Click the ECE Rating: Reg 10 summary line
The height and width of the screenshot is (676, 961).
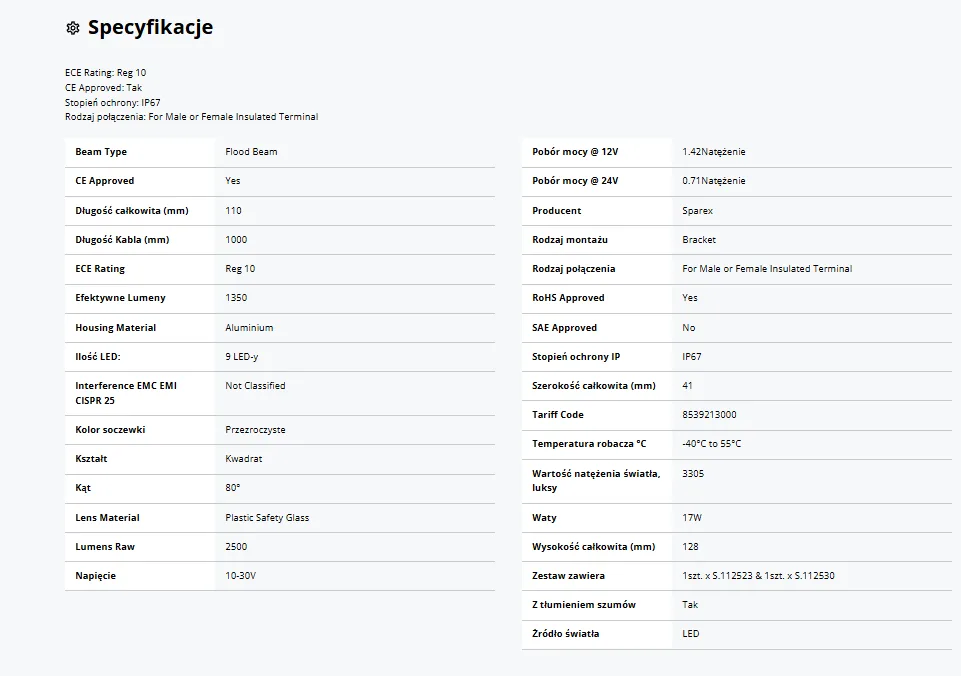pyautogui.click(x=105, y=73)
